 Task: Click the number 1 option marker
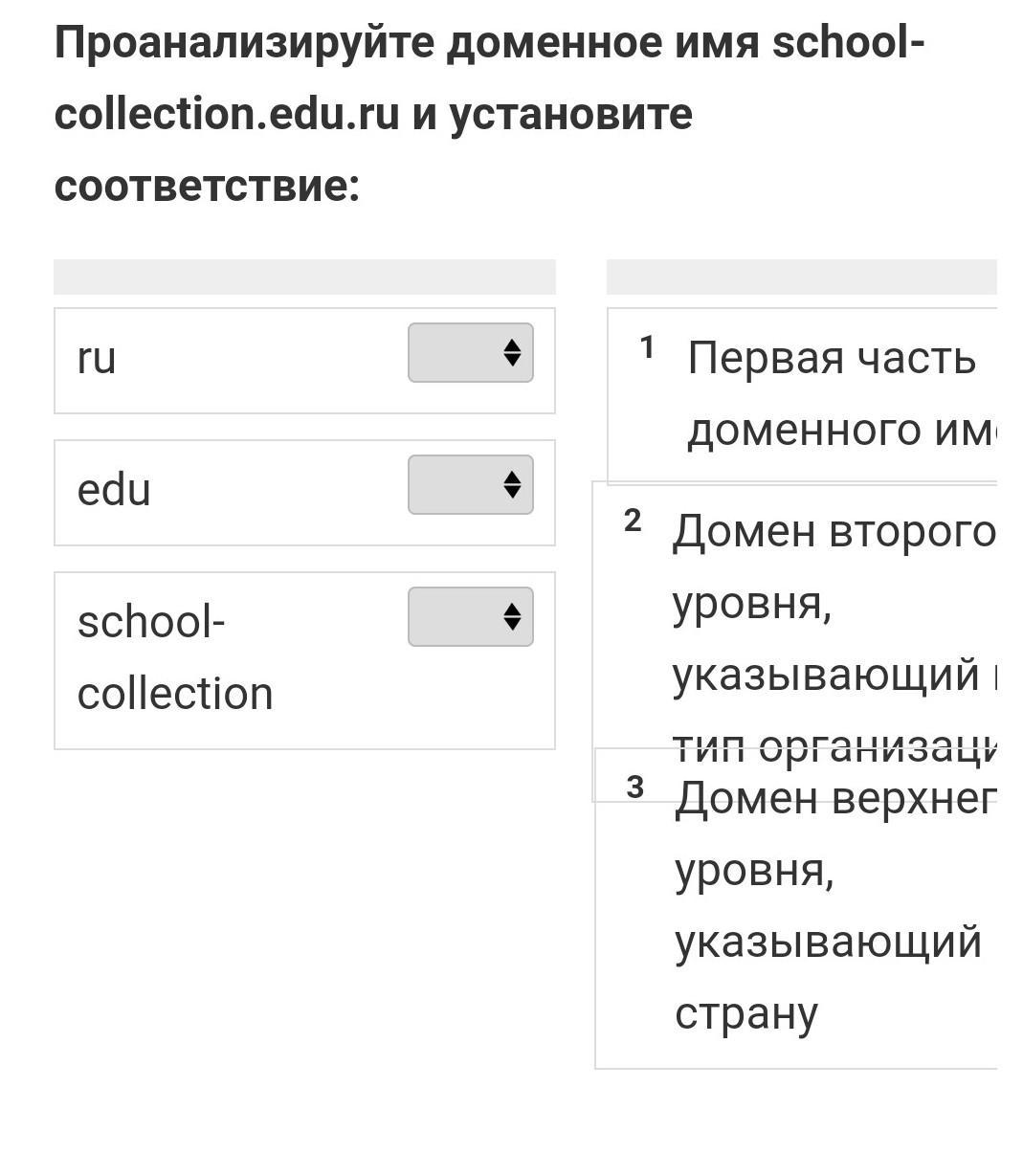[x=648, y=347]
